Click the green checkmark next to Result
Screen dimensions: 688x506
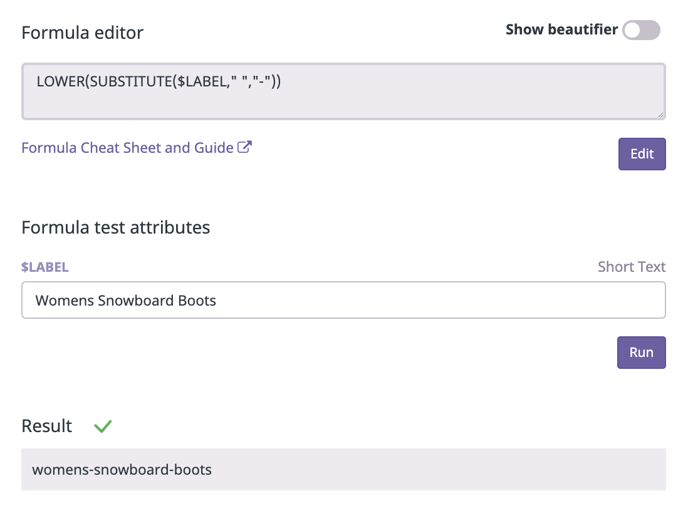[103, 426]
